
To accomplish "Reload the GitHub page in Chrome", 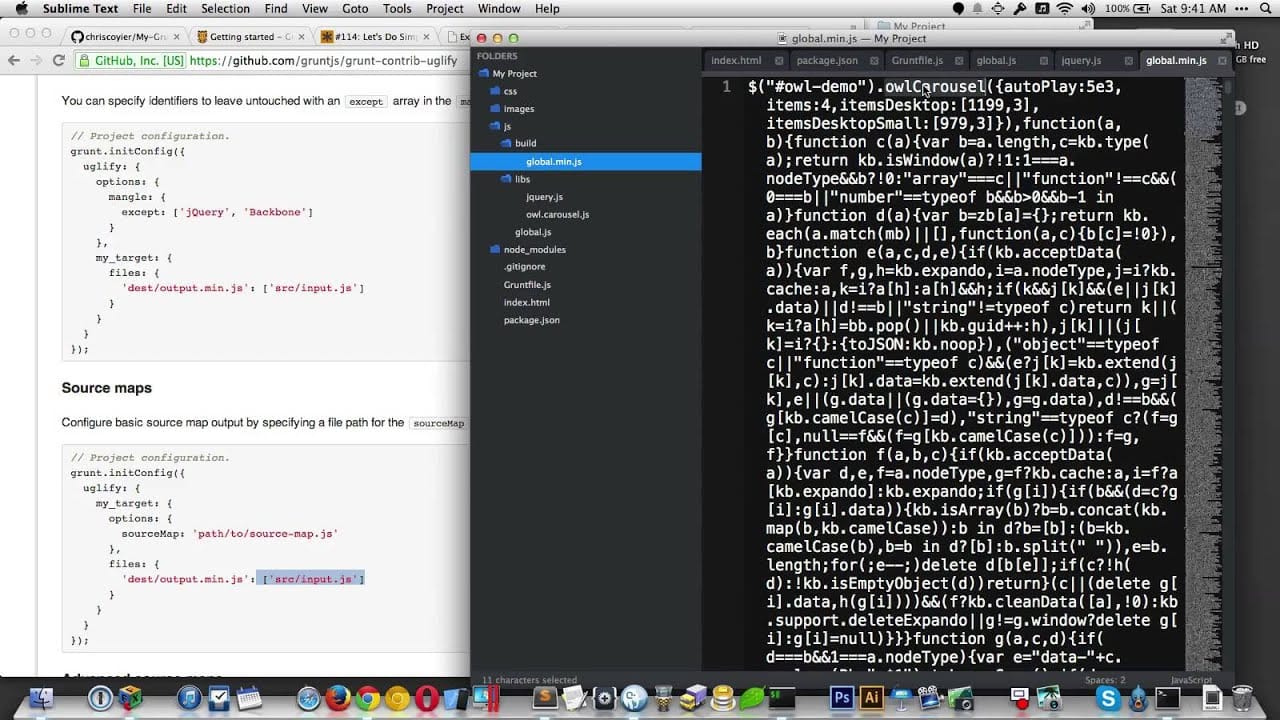I will 59,60.
